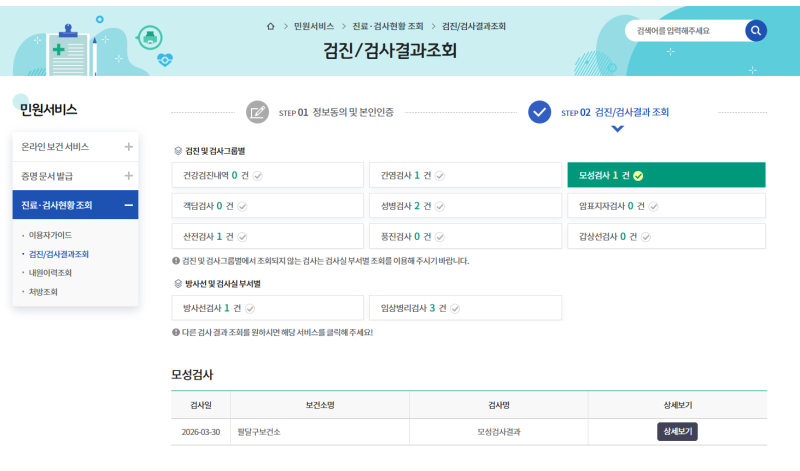Click the 보건소명 column header
Viewport: 800px width, 471px height.
(x=320, y=405)
